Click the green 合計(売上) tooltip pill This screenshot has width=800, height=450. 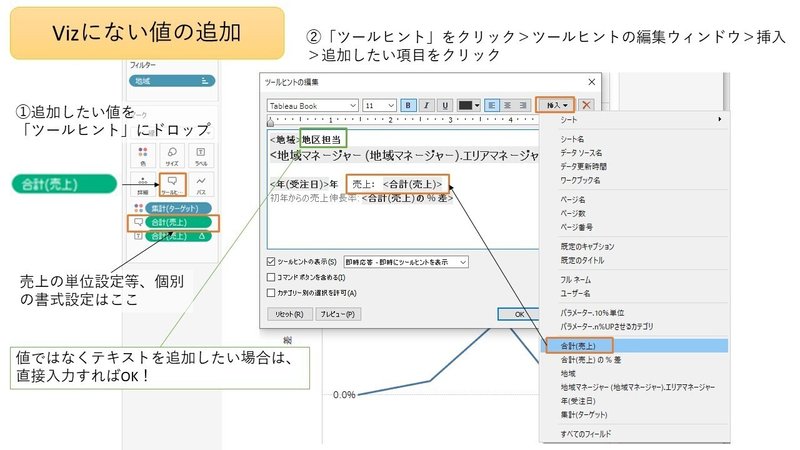pos(179,222)
